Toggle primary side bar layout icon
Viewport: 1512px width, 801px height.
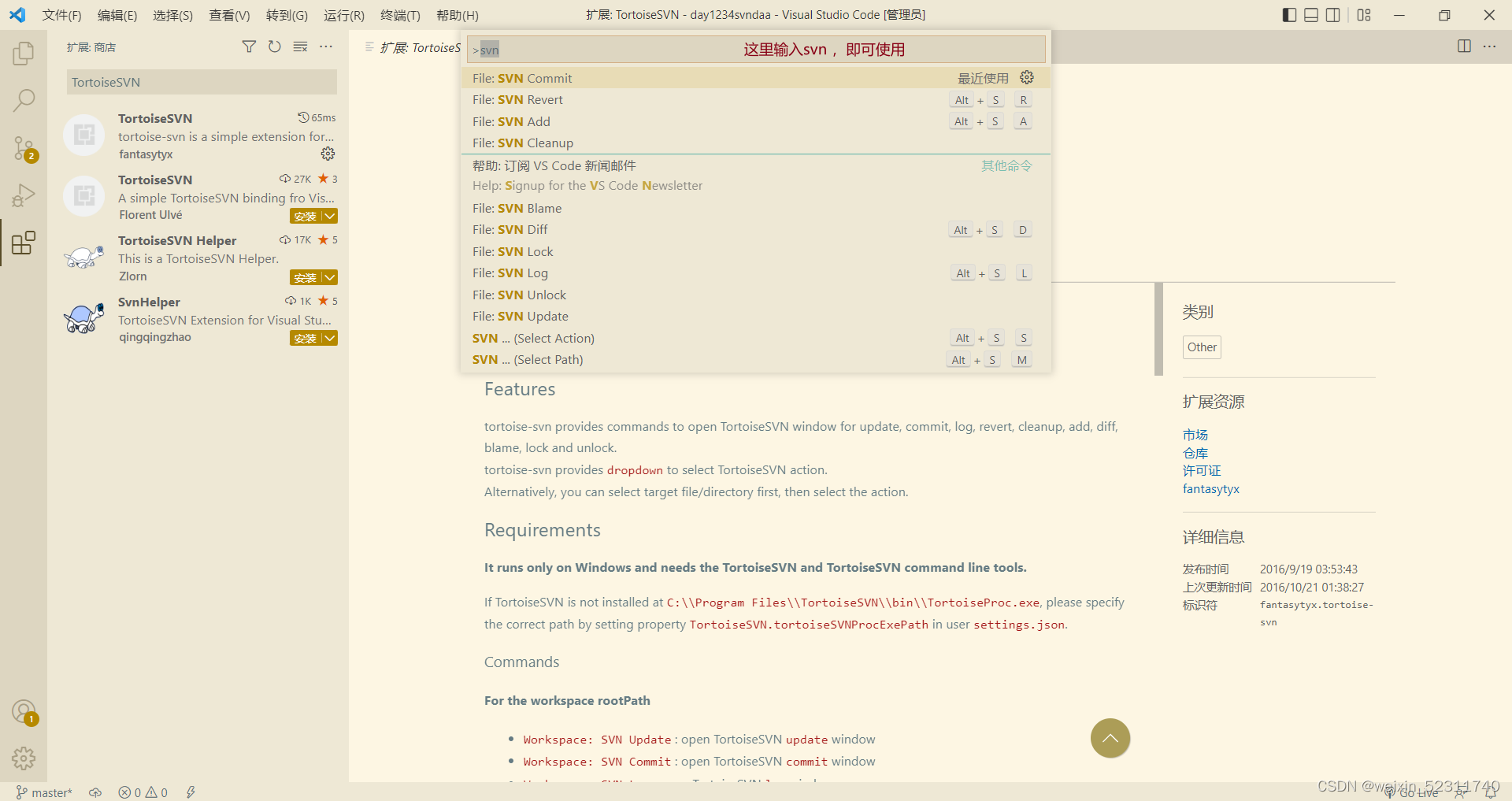[1289, 15]
